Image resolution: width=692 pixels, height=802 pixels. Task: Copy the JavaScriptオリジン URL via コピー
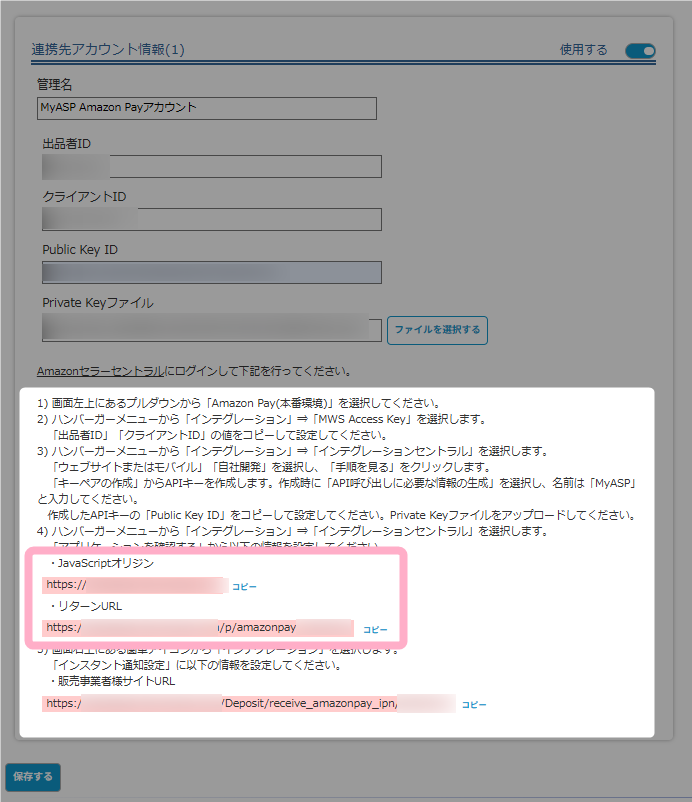pyautogui.click(x=244, y=586)
